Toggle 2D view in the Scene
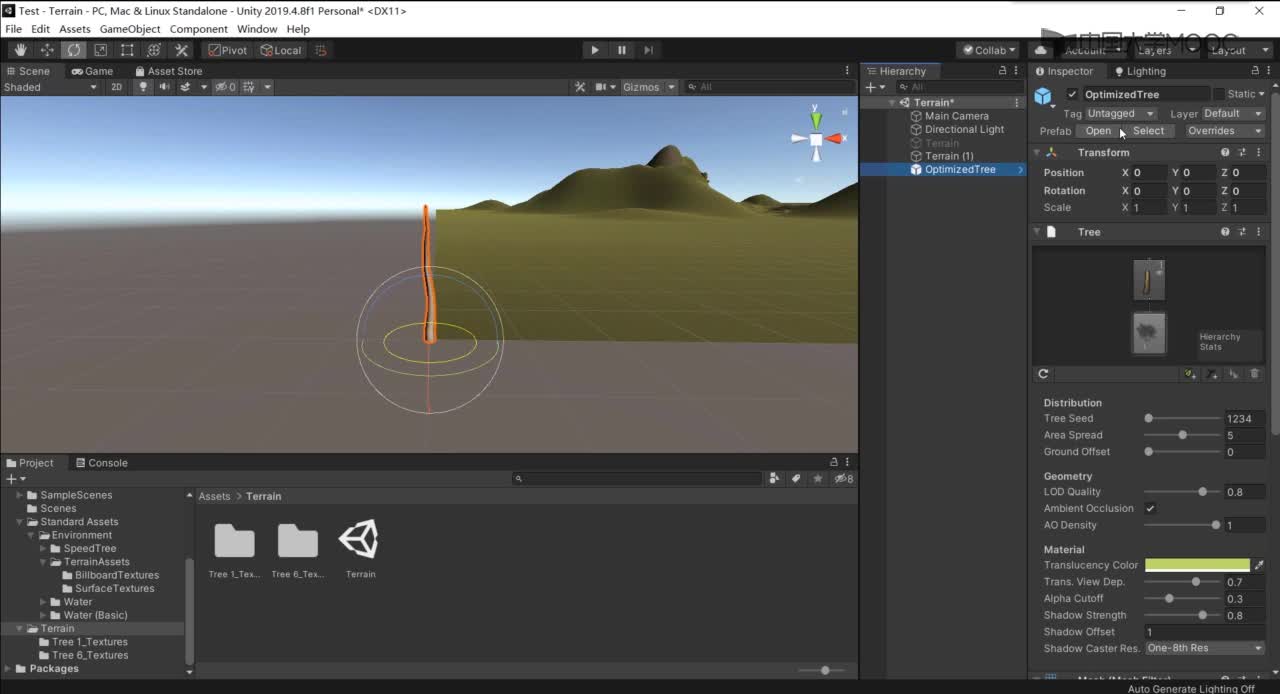1280x694 pixels. [117, 87]
